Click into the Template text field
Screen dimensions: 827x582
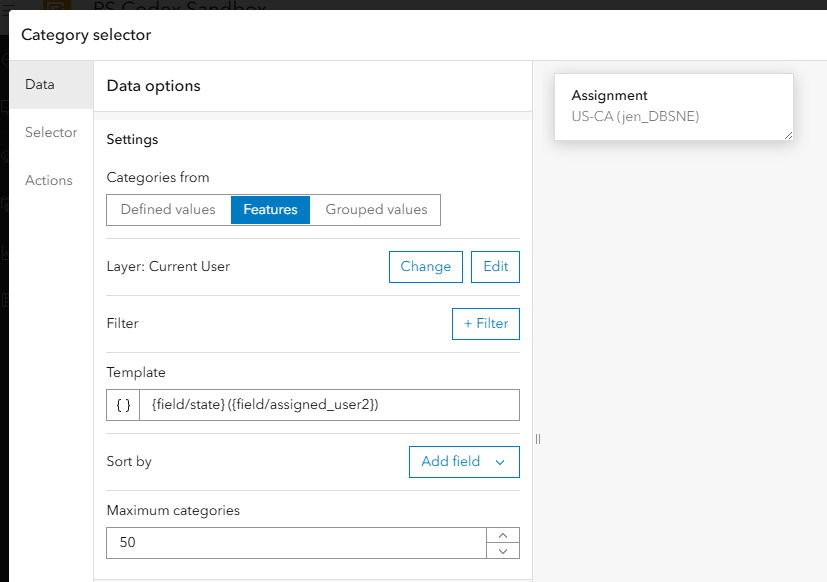(x=329, y=404)
